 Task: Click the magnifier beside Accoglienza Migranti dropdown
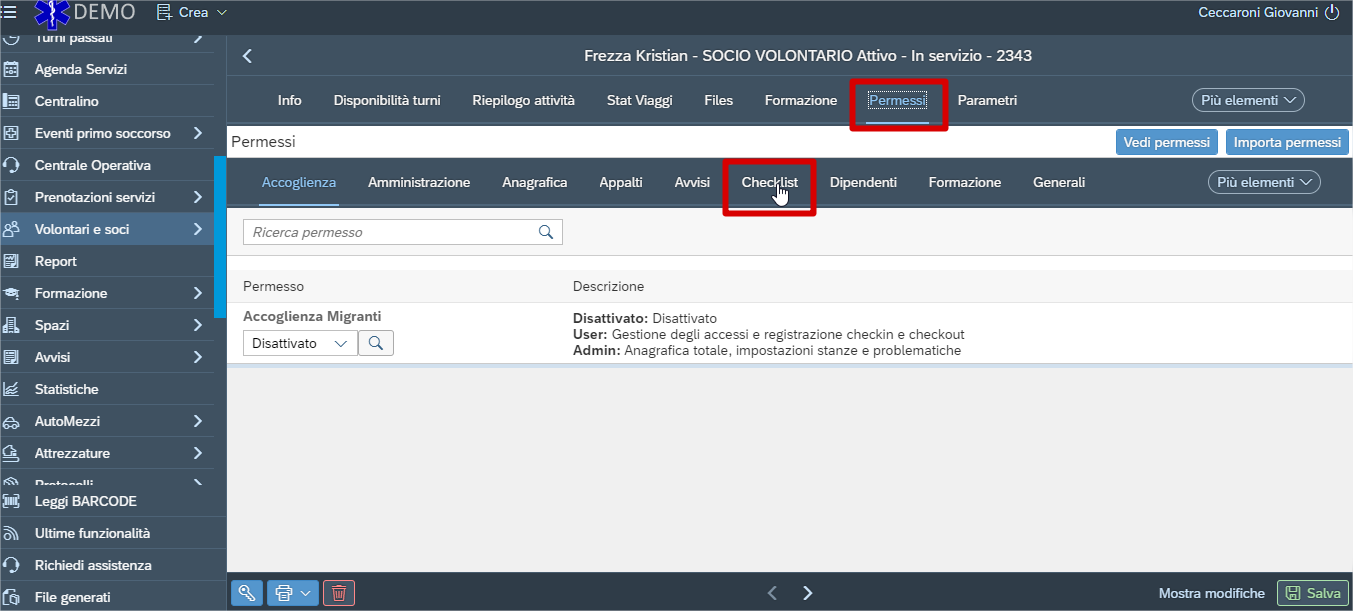[376, 343]
